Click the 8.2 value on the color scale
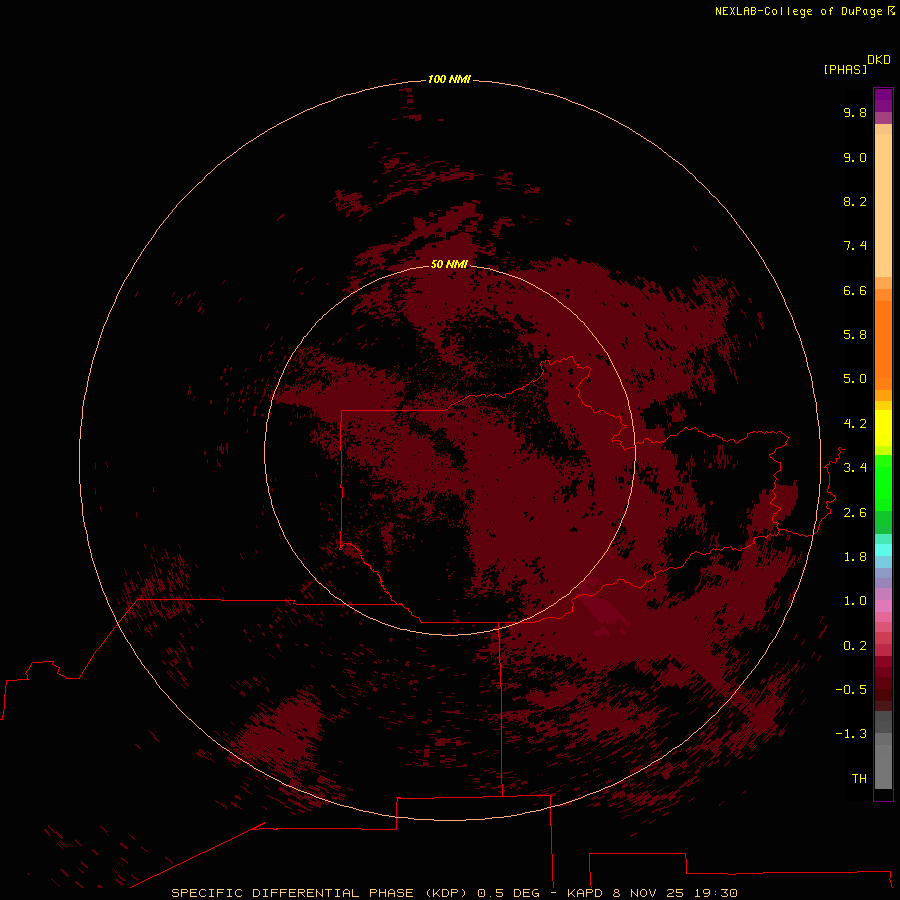 [855, 201]
